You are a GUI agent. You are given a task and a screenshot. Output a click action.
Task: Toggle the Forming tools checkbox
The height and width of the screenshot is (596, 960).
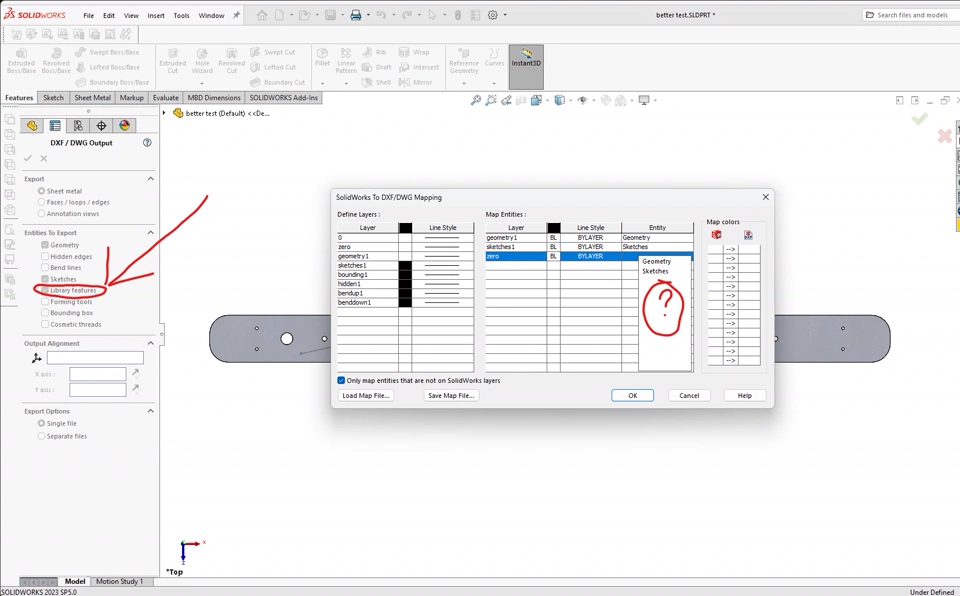coord(45,302)
